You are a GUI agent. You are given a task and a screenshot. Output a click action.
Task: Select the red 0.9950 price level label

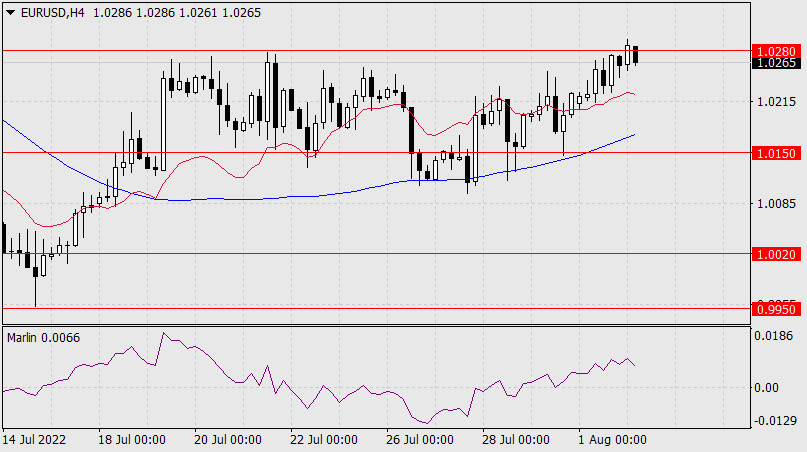click(776, 309)
